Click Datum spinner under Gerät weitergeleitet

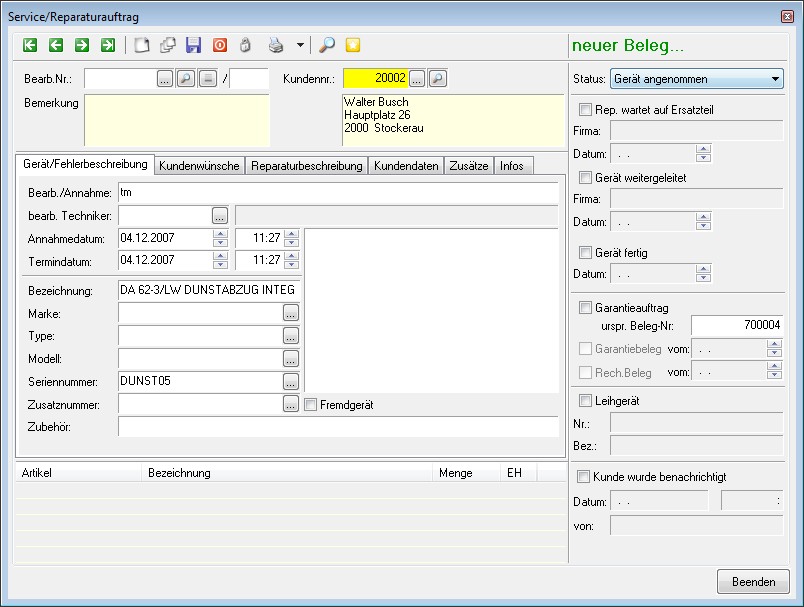(x=704, y=221)
